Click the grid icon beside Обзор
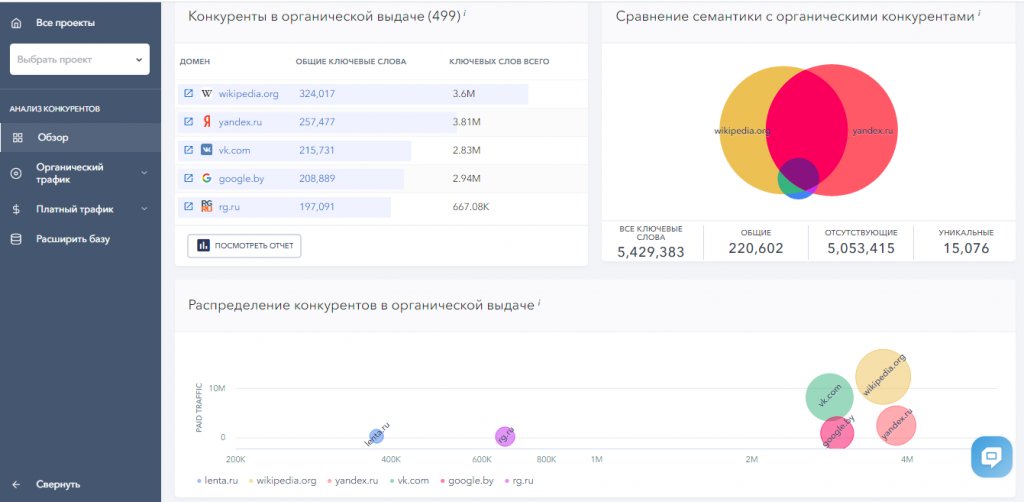 pyautogui.click(x=18, y=138)
